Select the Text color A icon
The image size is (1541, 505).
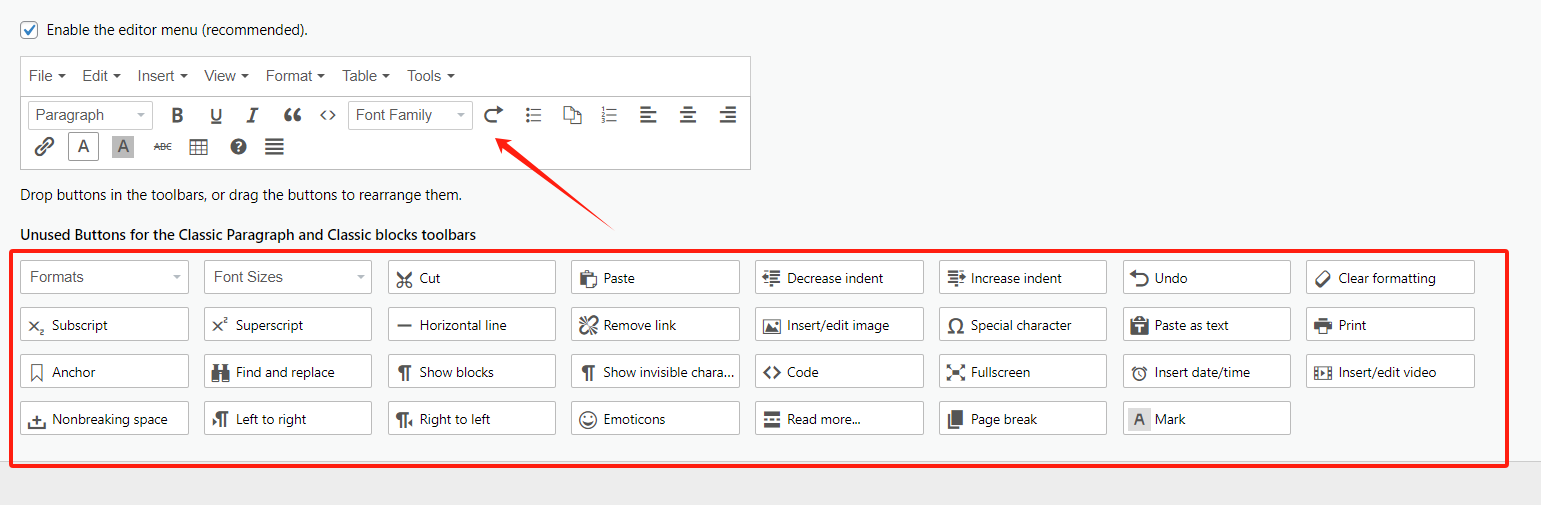[83, 147]
